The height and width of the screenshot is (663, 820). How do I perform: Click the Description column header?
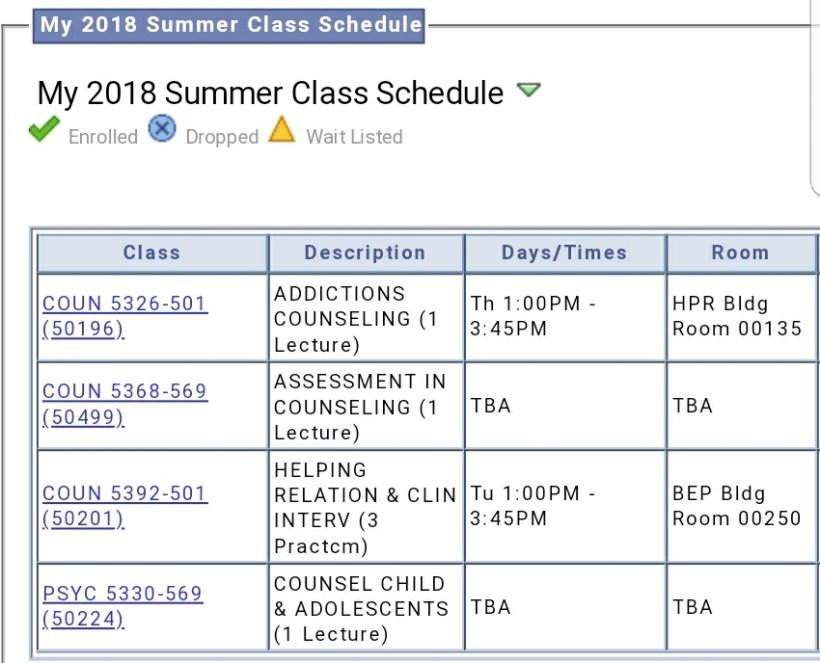pyautogui.click(x=365, y=253)
